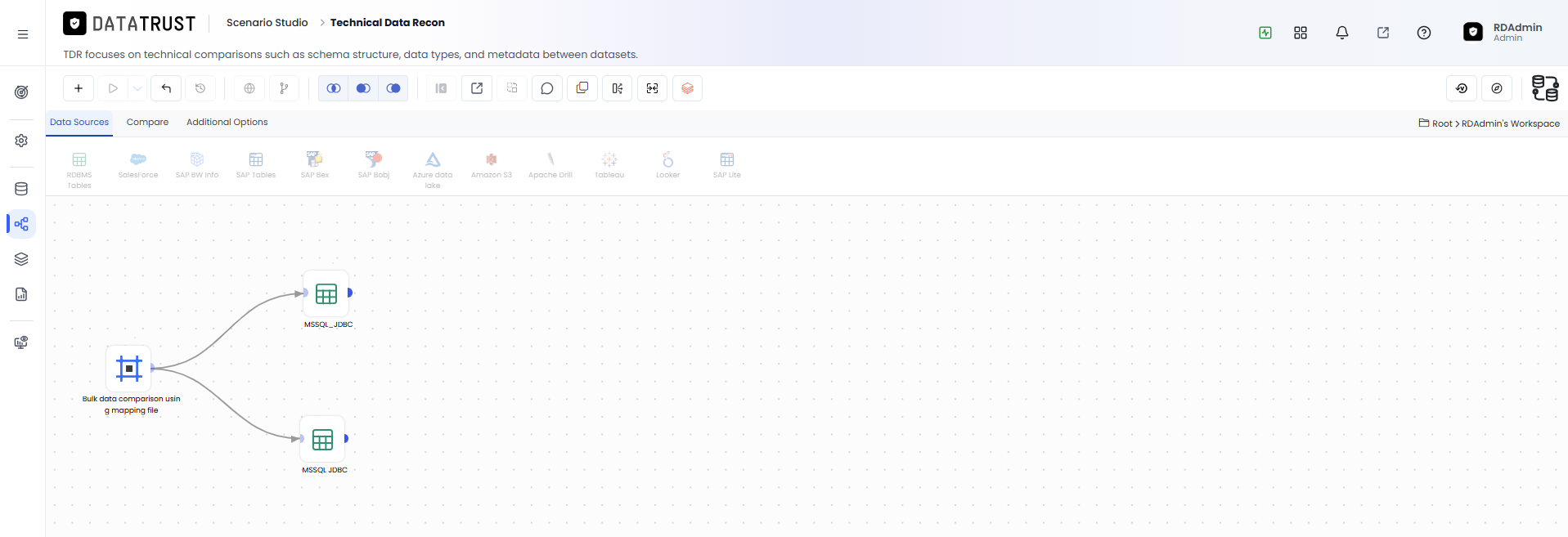Image resolution: width=1568 pixels, height=537 pixels.
Task: Expand the run options dropdown arrow
Action: (x=137, y=88)
